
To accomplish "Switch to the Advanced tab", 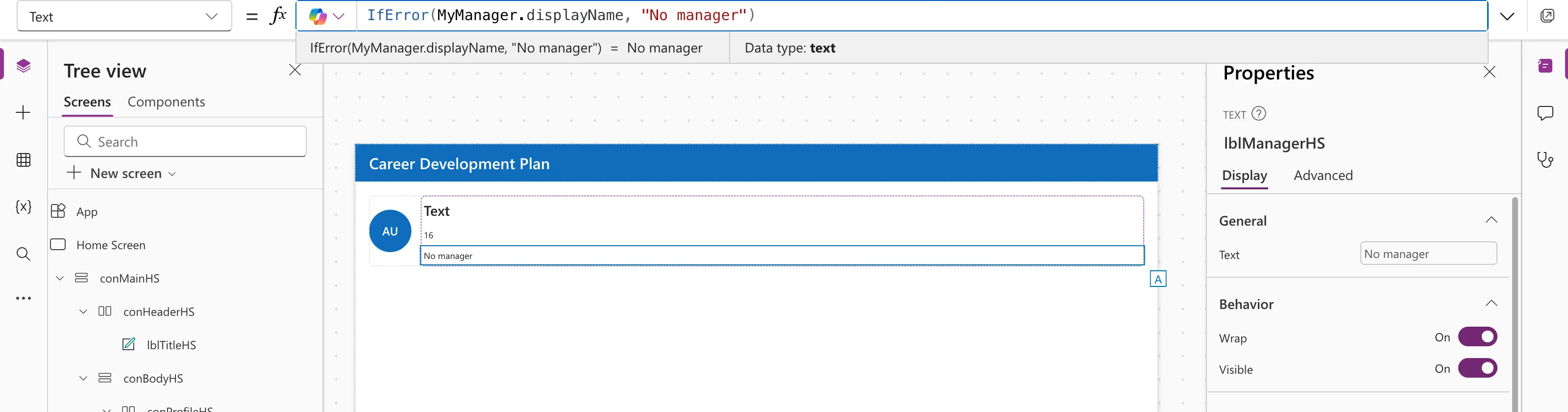I will [1323, 176].
